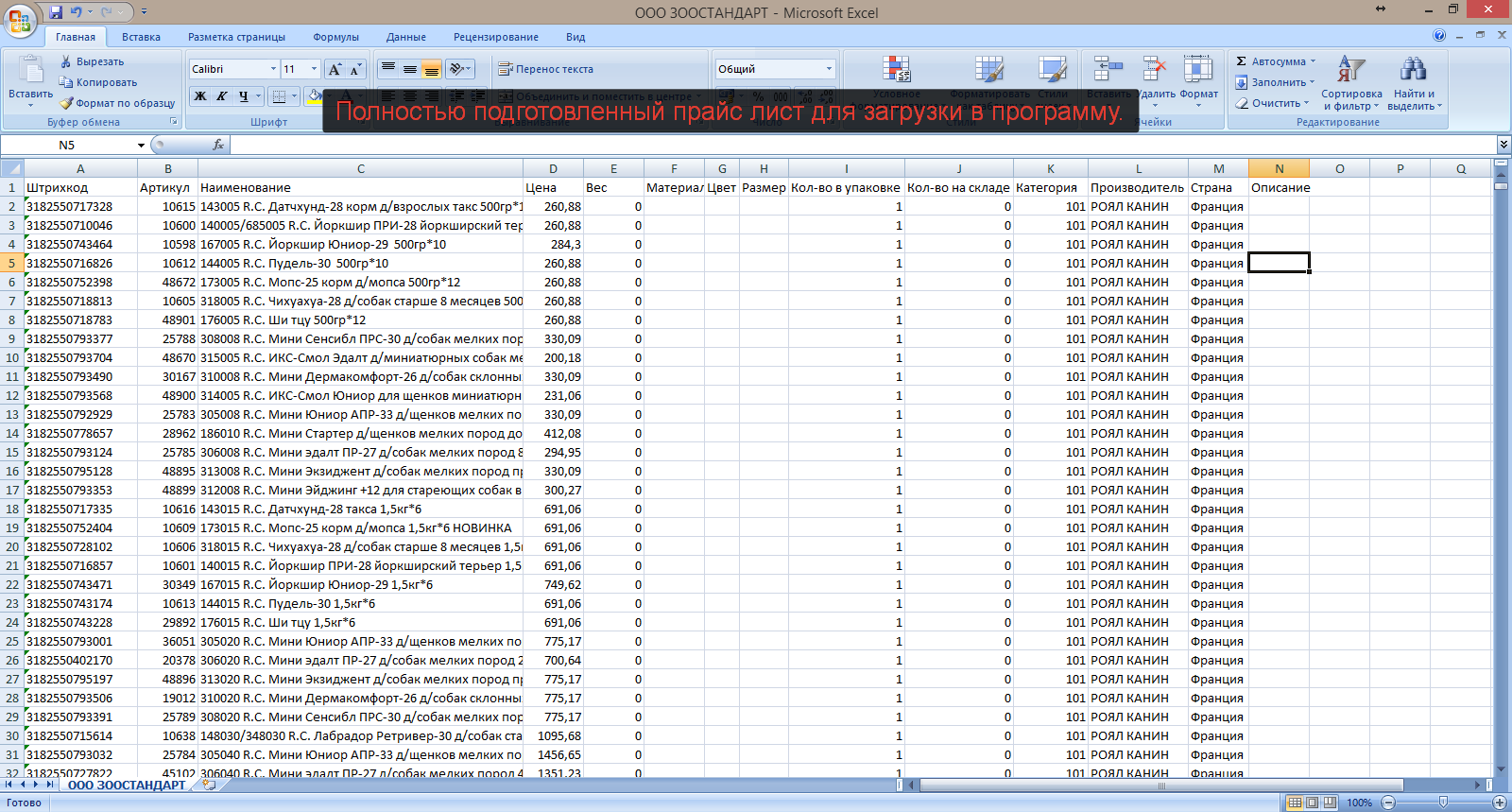This screenshot has height=812, width=1512.
Task: Open Заполнить fill dropdown
Action: pos(1275,82)
